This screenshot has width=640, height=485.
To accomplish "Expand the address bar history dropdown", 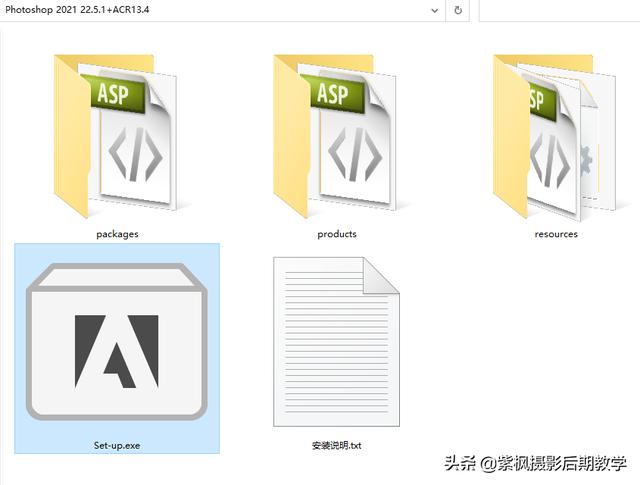I will (435, 11).
